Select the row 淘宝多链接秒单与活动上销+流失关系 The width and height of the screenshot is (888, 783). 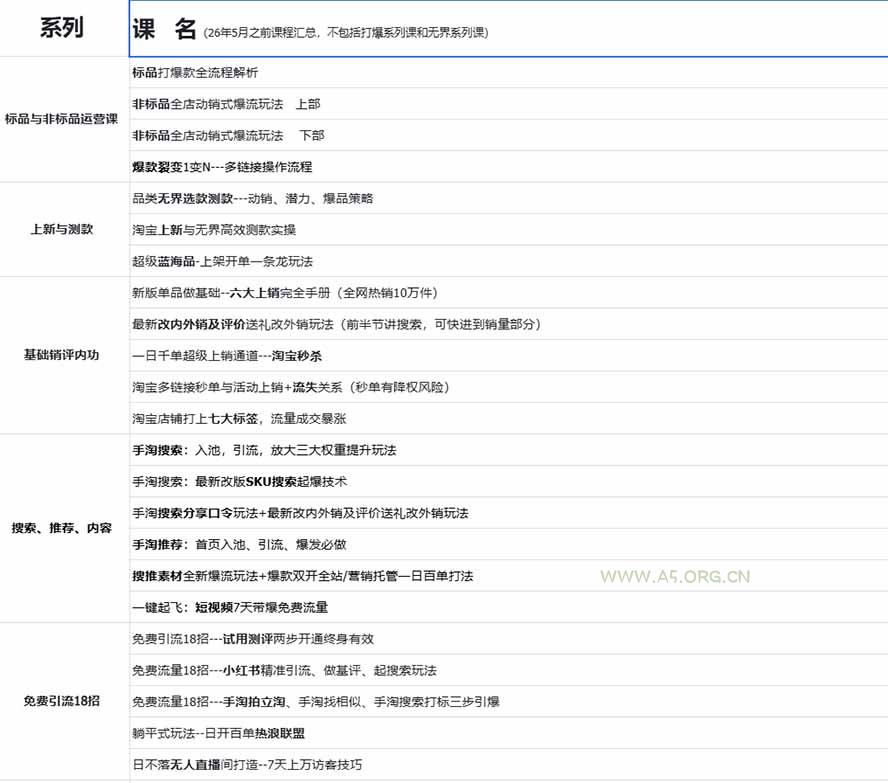point(509,387)
